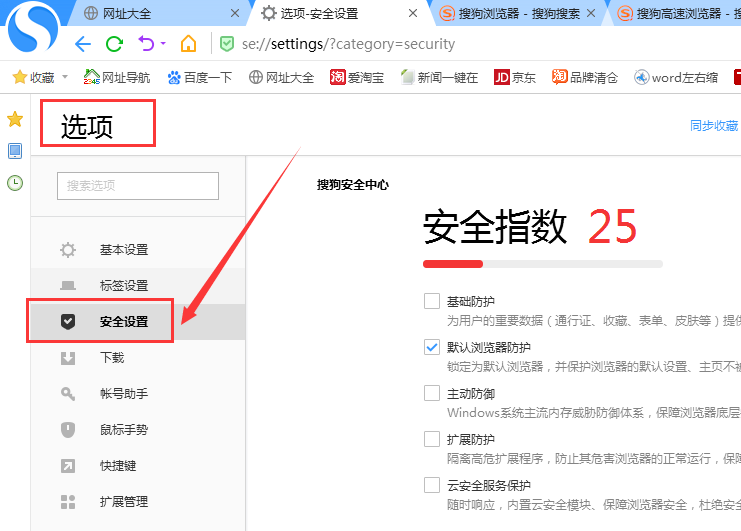Click the key icon beside 帐号助手
The height and width of the screenshot is (531, 741).
pos(68,394)
